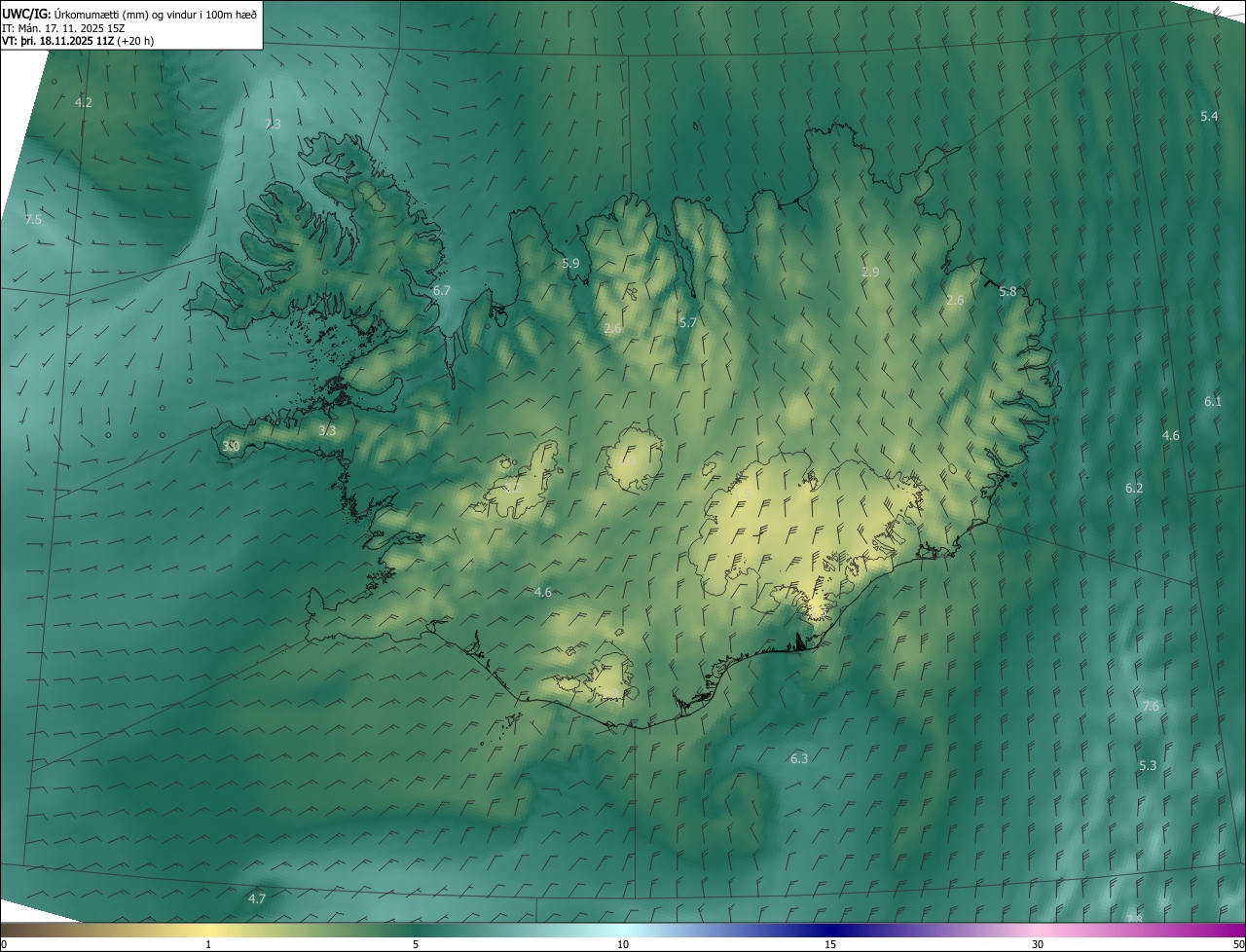The height and width of the screenshot is (952, 1246).
Task: Select the VT valid time line
Action: tap(78, 41)
